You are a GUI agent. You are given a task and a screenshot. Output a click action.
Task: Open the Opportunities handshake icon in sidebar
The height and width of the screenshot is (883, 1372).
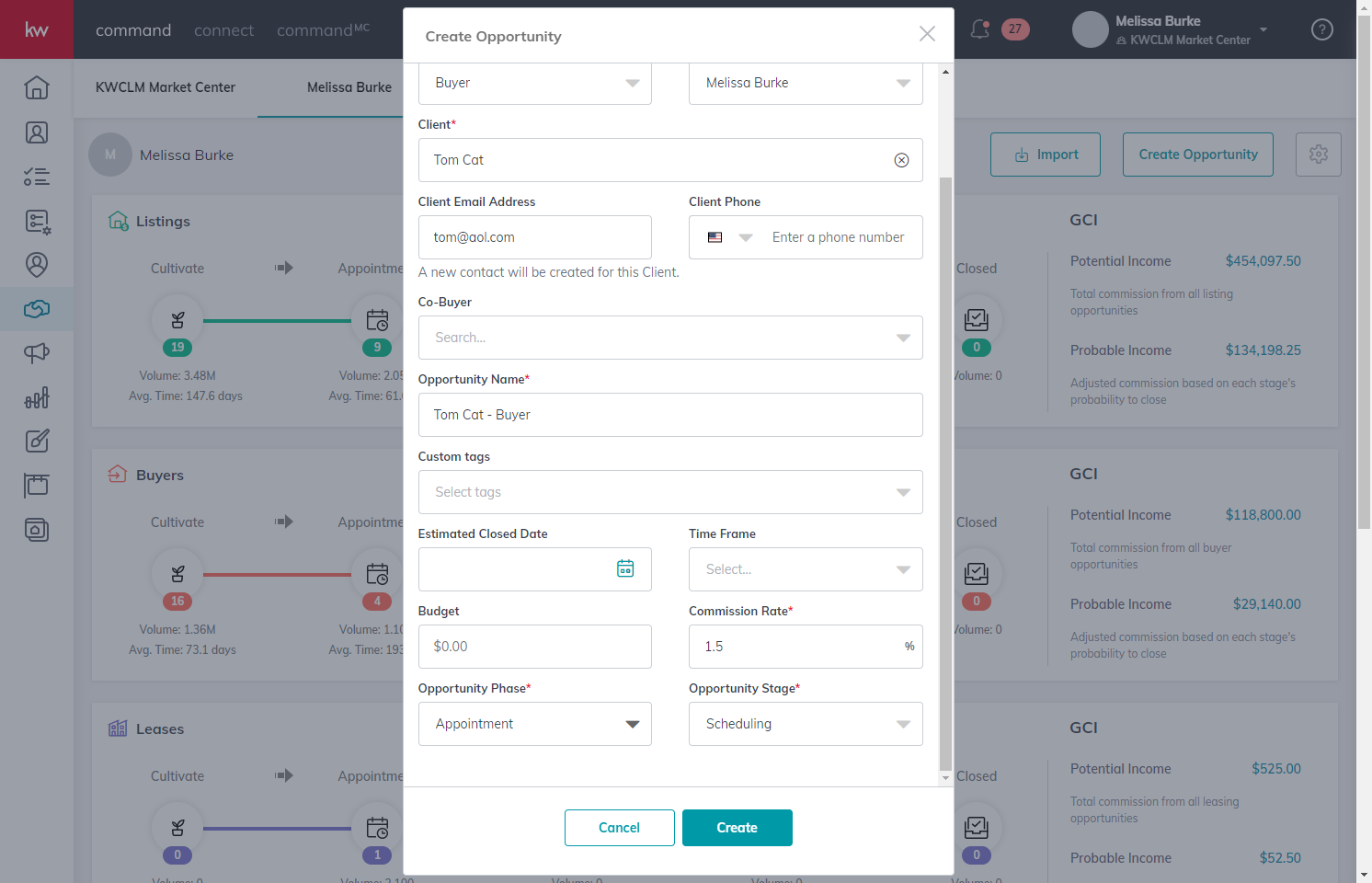tap(37, 309)
